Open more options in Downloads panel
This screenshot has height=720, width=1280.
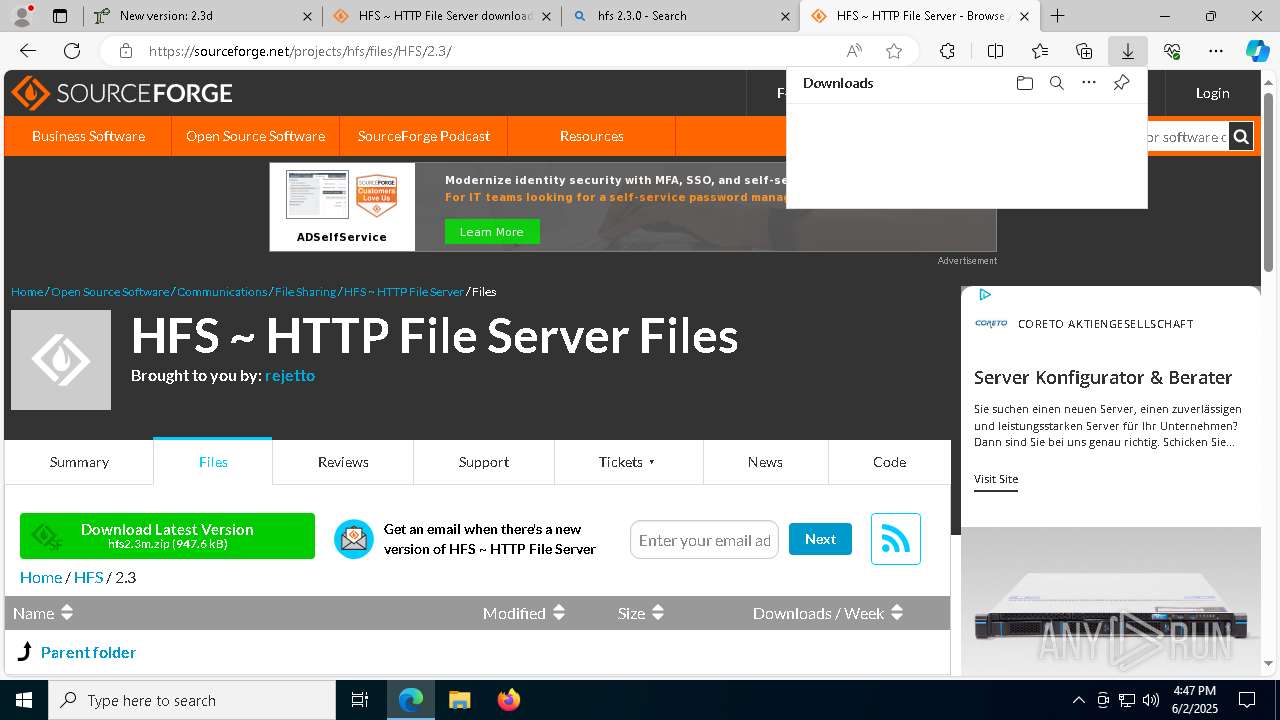[1089, 83]
